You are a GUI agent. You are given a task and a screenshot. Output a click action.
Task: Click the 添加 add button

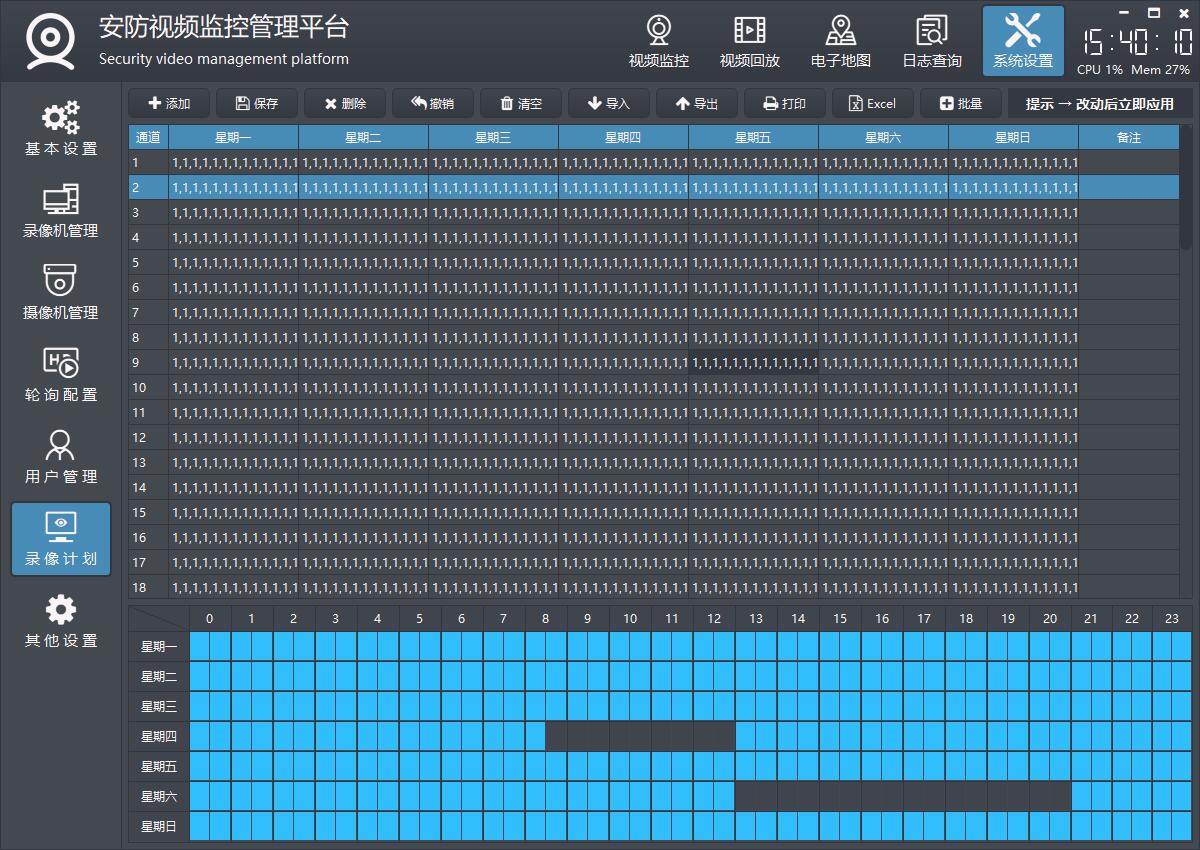click(x=169, y=104)
